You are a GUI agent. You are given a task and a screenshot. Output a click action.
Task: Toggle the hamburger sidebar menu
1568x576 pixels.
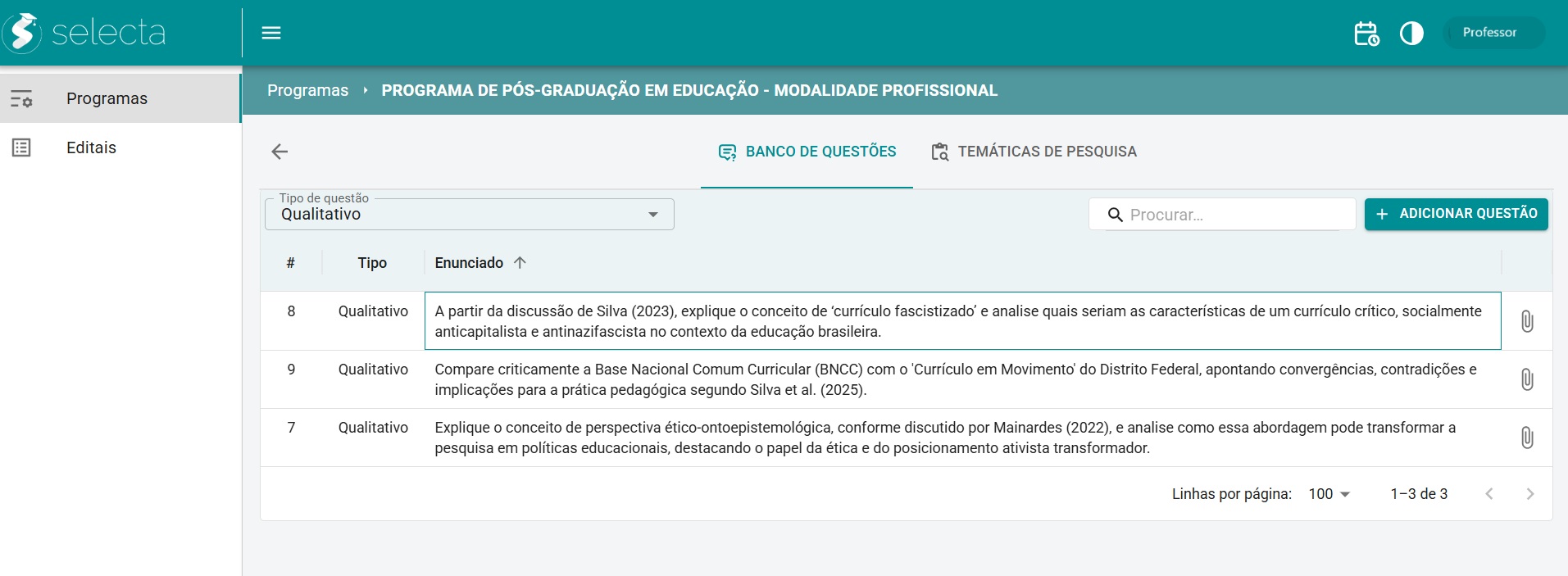(271, 33)
